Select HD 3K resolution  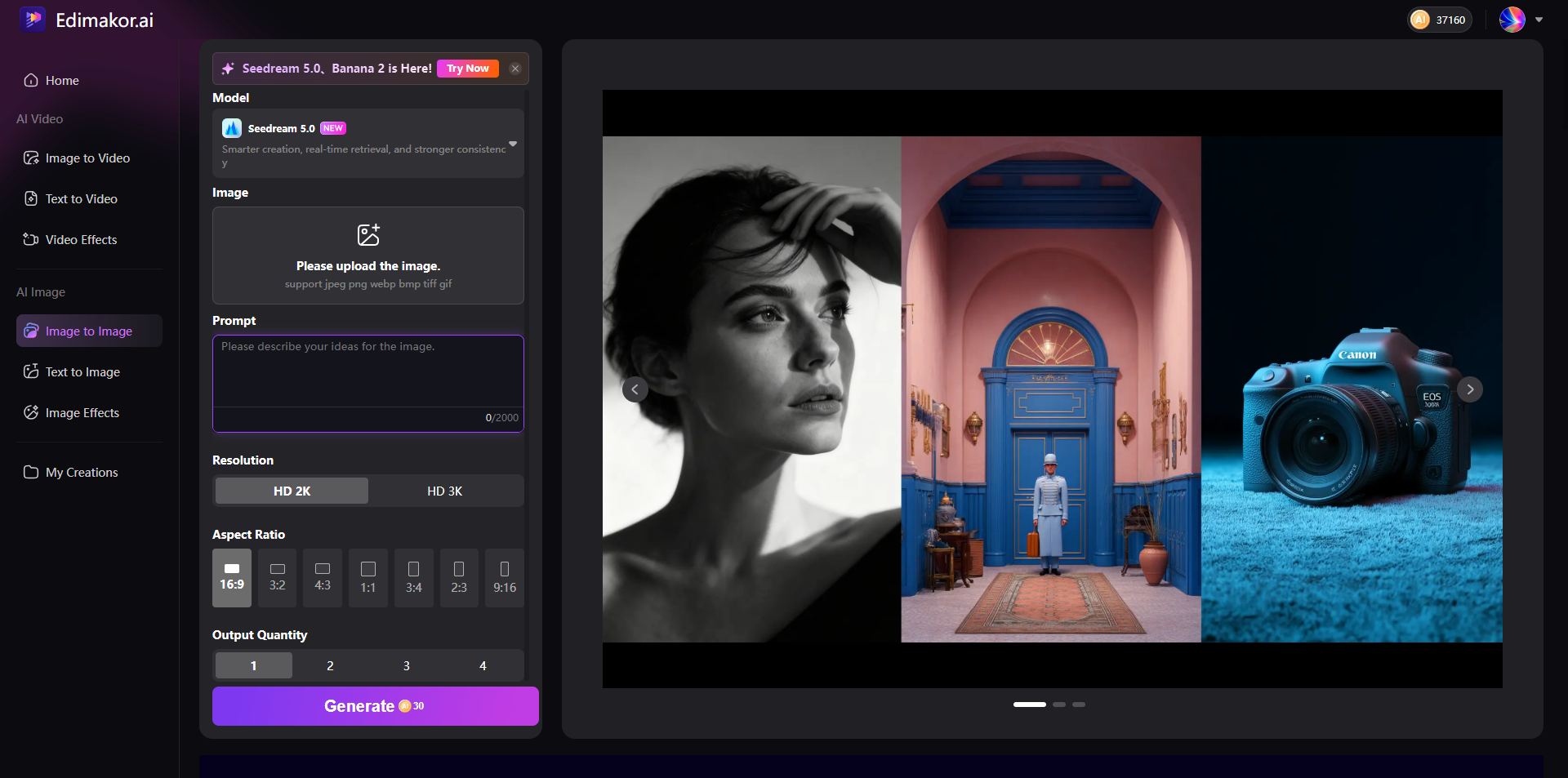coord(444,491)
